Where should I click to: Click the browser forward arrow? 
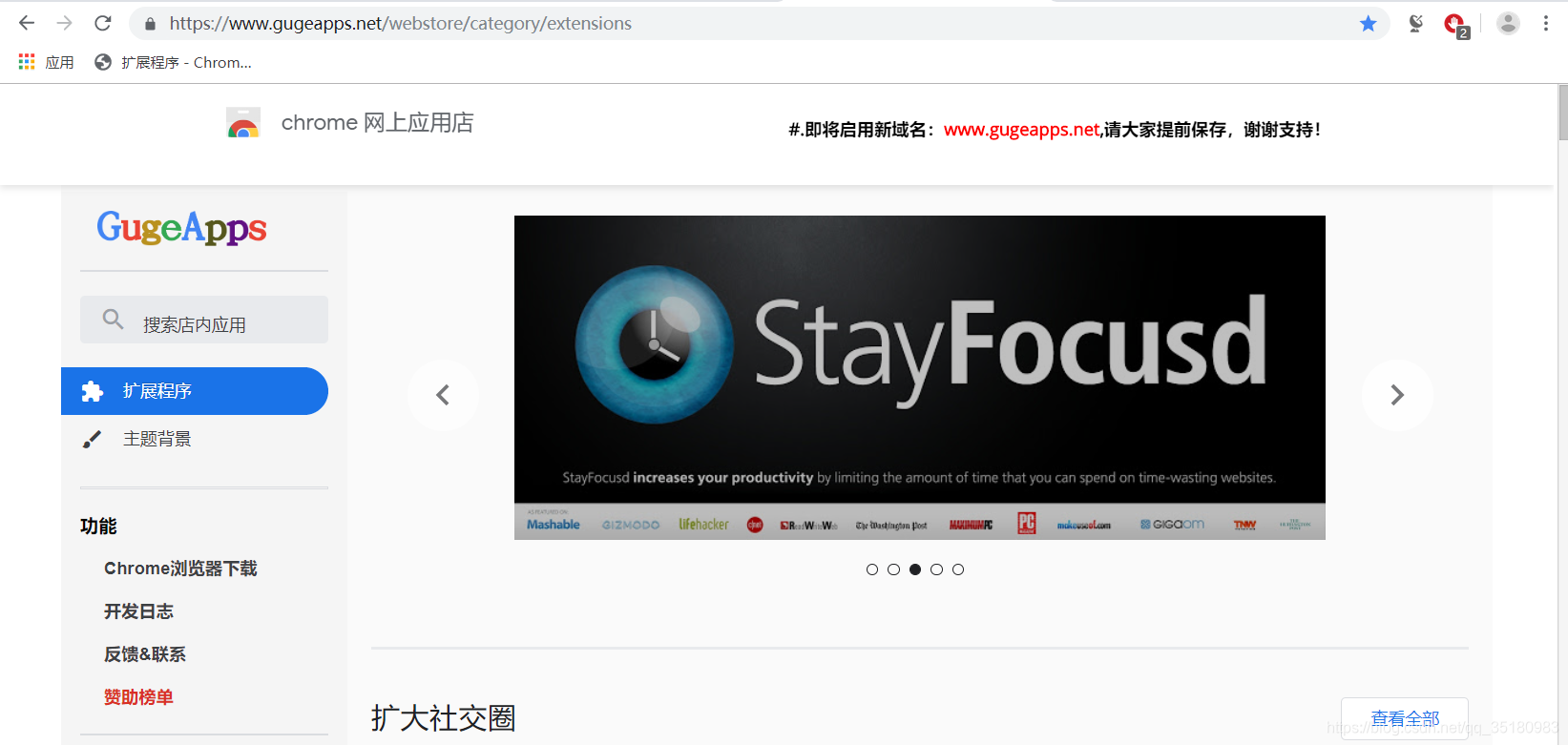coord(64,23)
